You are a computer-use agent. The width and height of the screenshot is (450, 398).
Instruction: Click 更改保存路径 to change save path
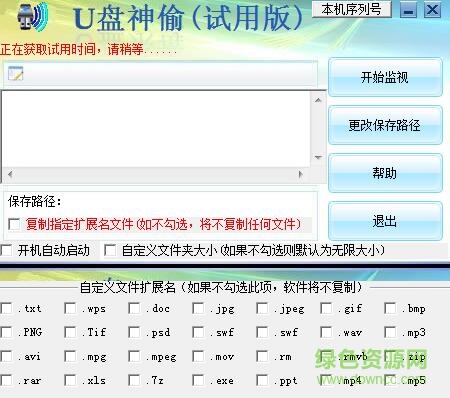[x=385, y=125]
